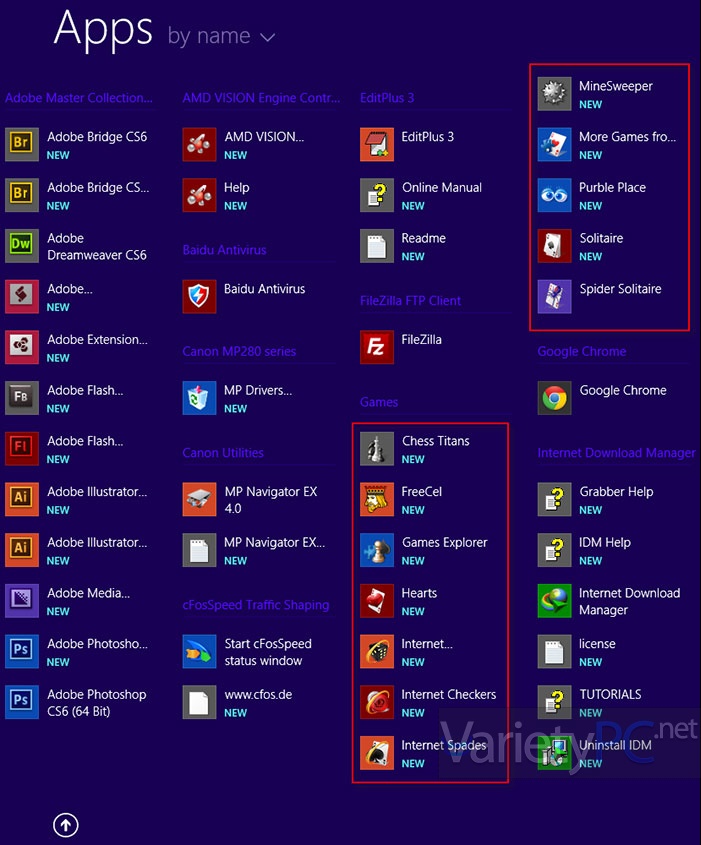Launch FileZilla icon
This screenshot has width=701, height=845.
pyautogui.click(x=377, y=347)
